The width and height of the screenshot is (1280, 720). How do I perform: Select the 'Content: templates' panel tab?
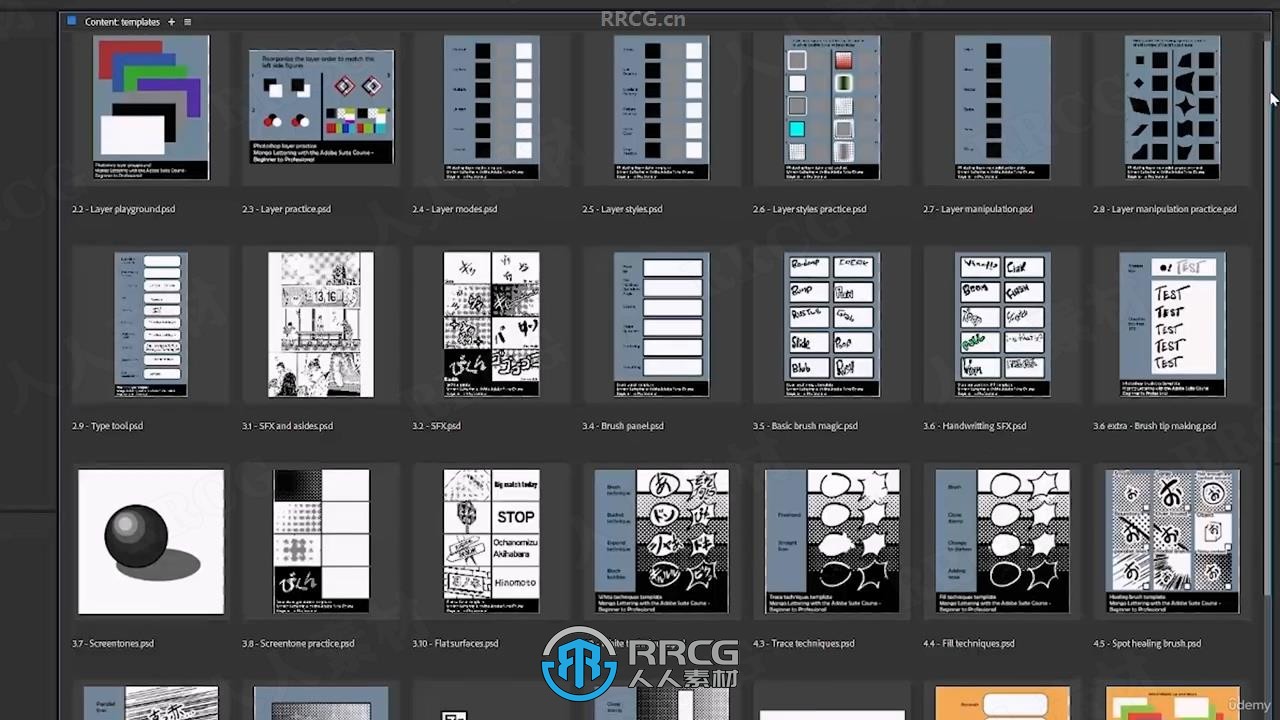pos(122,21)
